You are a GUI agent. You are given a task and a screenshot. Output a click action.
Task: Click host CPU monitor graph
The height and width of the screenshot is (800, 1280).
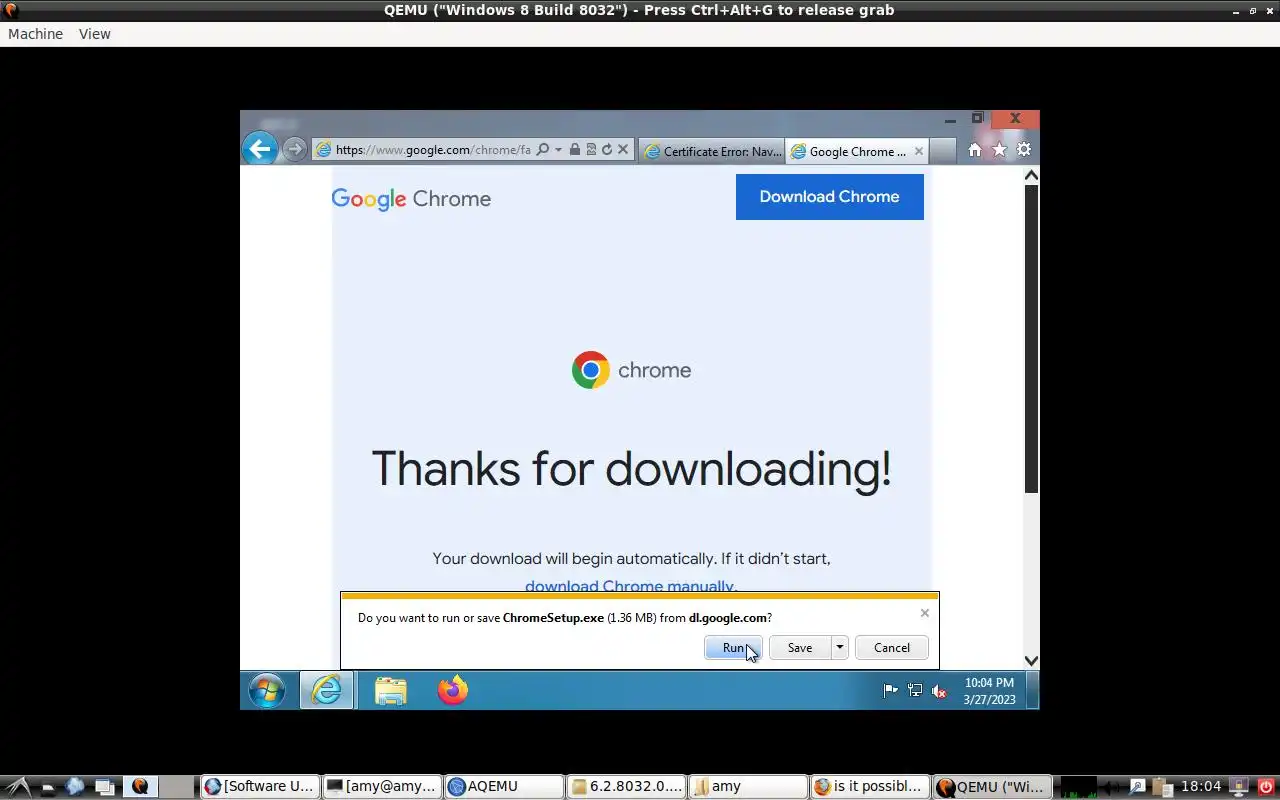(x=1077, y=787)
